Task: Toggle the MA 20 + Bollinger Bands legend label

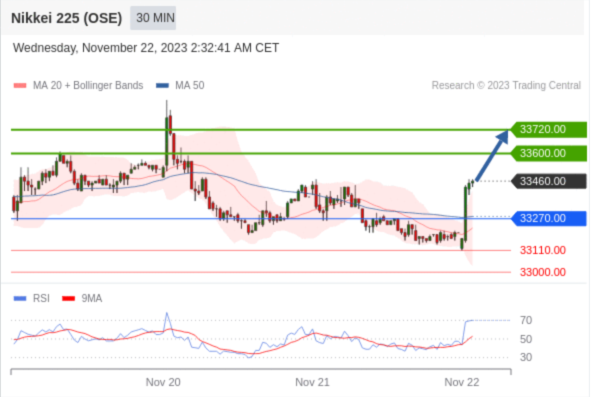Action: pyautogui.click(x=88, y=86)
